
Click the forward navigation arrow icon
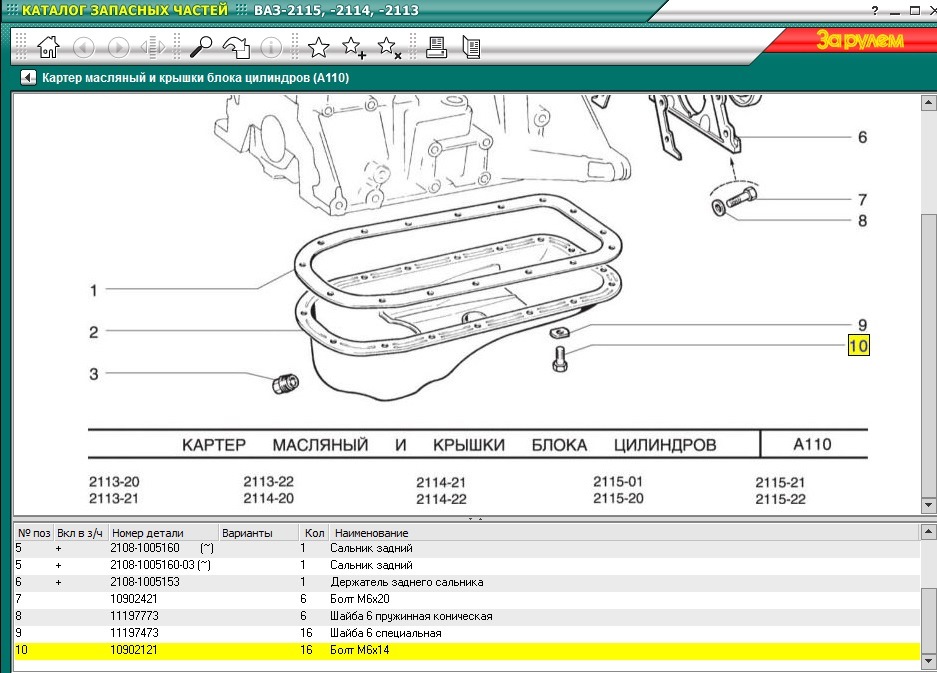(x=118, y=47)
